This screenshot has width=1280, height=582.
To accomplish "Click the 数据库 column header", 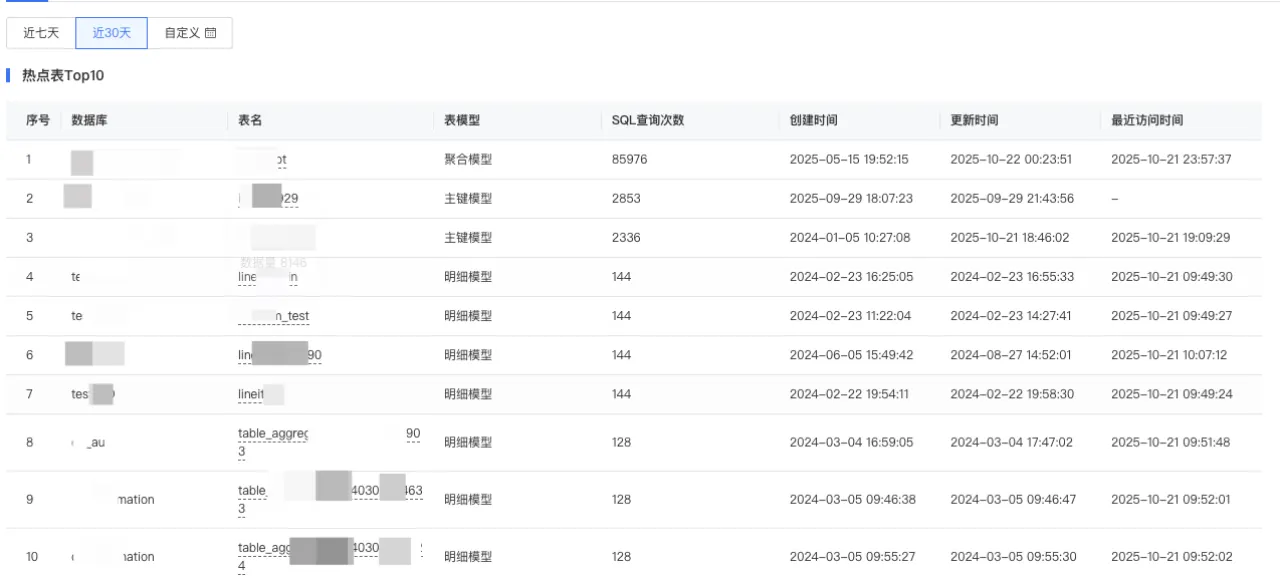I will pos(90,121).
